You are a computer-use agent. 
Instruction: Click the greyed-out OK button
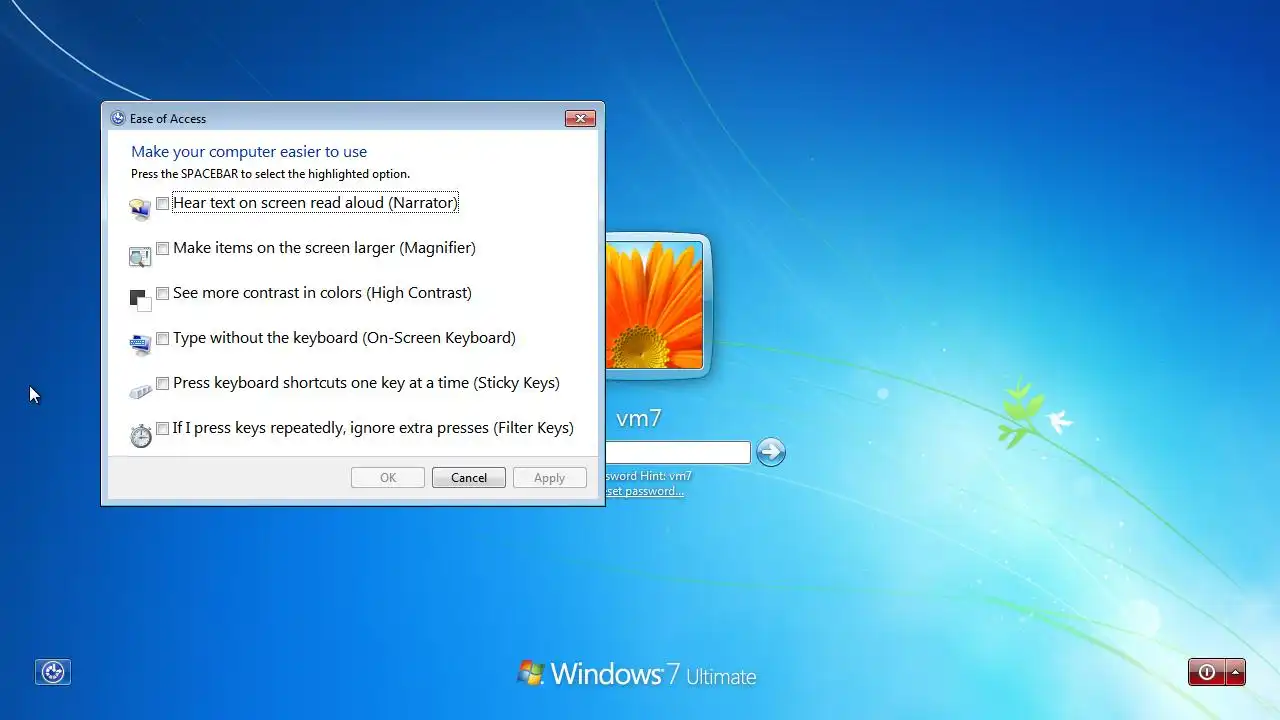(388, 478)
